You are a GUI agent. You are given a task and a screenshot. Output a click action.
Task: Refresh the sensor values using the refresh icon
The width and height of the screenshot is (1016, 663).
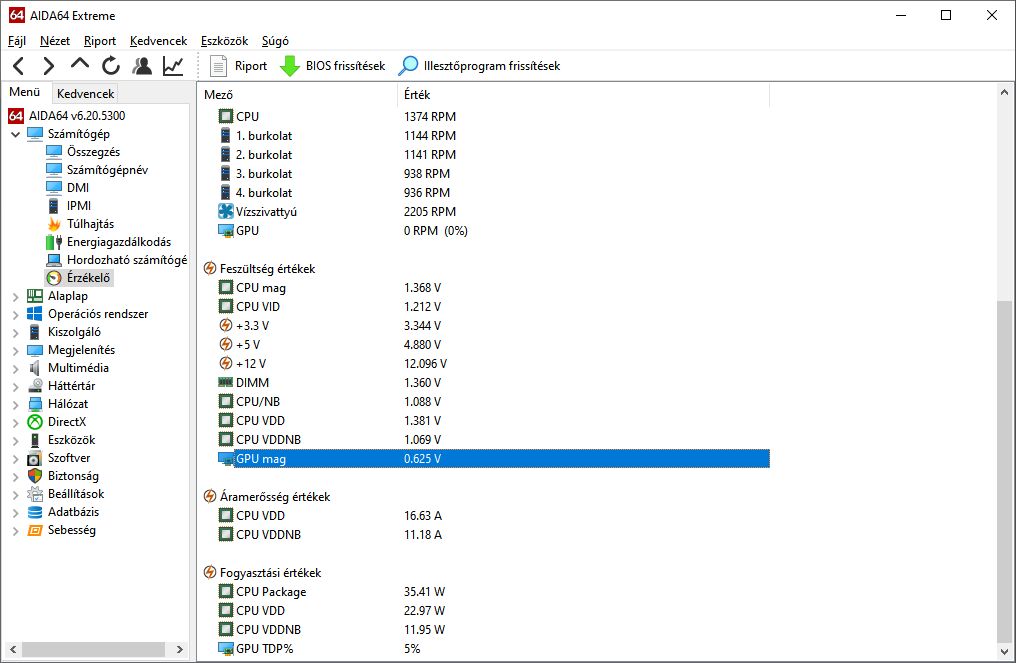point(111,65)
